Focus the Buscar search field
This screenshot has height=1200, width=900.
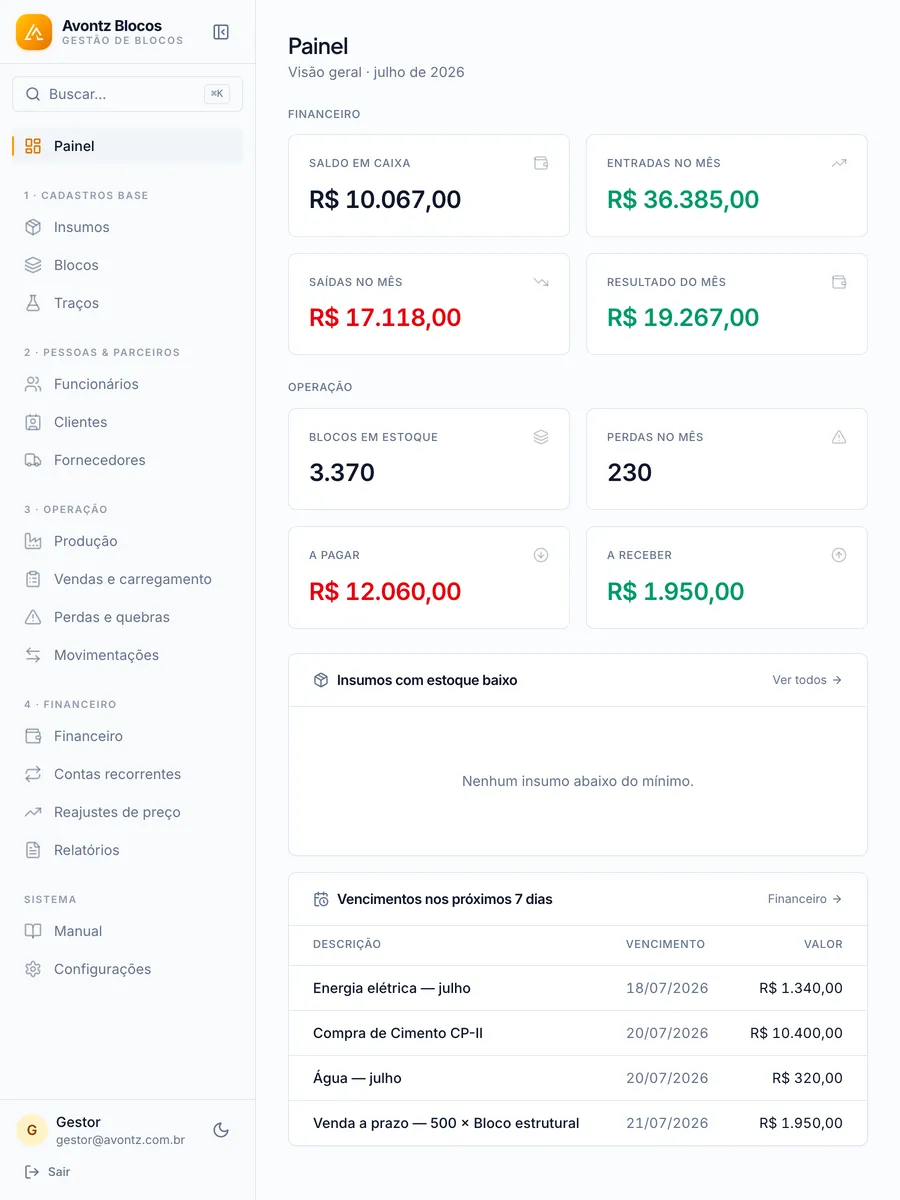click(x=127, y=94)
